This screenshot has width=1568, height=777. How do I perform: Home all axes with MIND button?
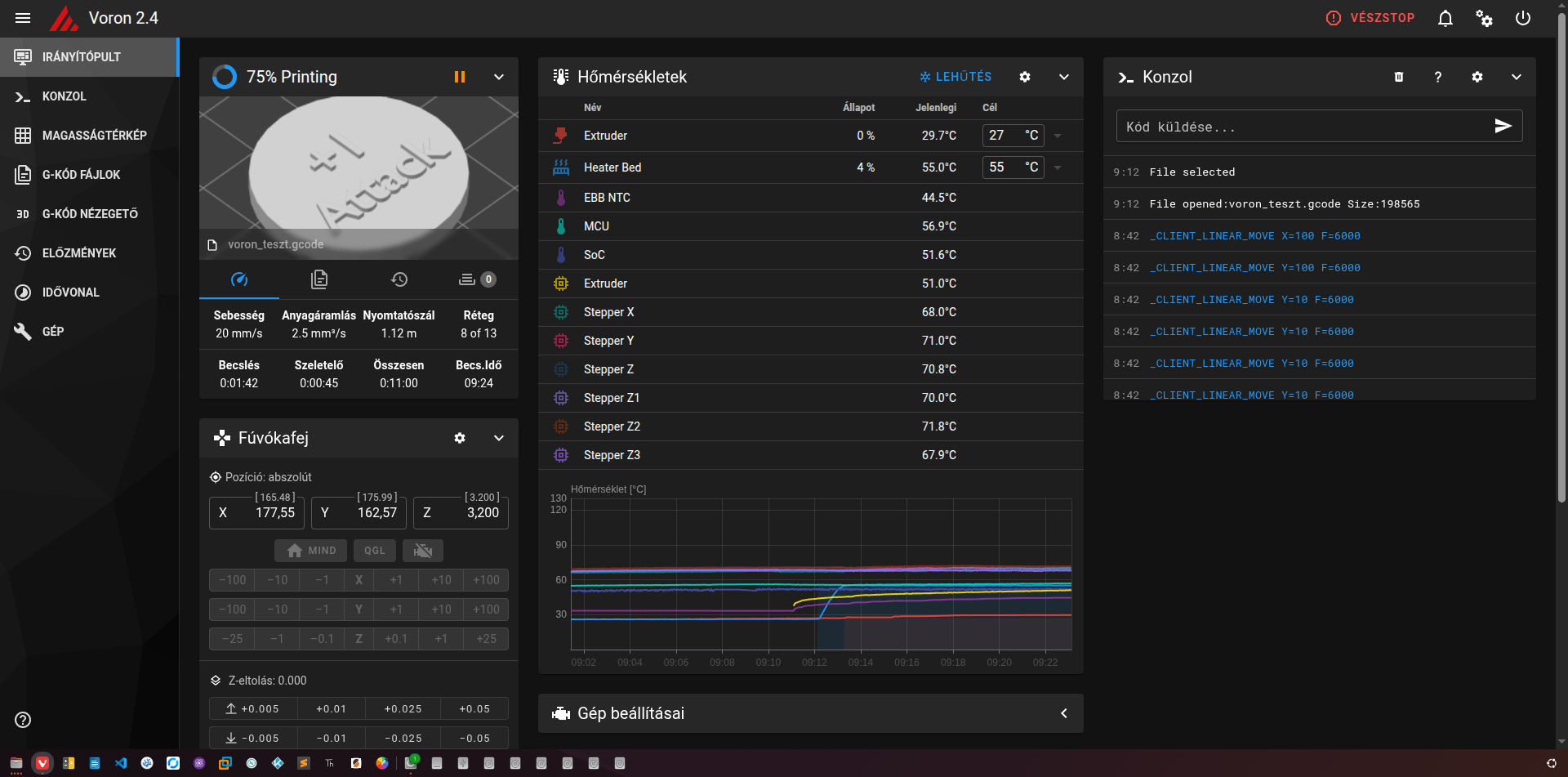(x=311, y=551)
